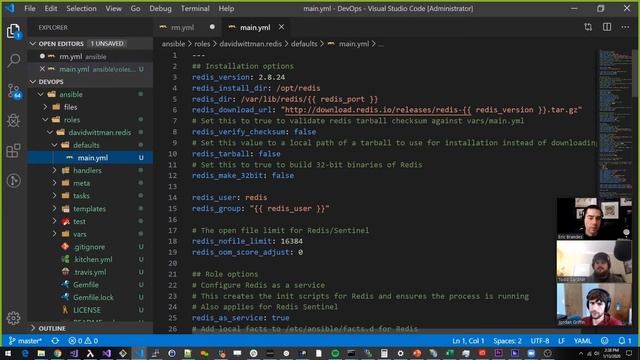Change indentation via Spaces: 2

(507, 340)
